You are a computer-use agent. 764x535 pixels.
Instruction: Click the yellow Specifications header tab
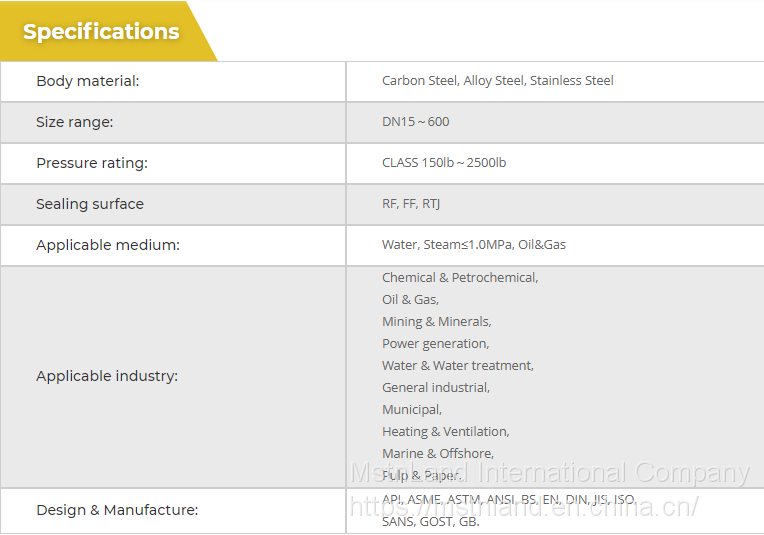click(101, 32)
